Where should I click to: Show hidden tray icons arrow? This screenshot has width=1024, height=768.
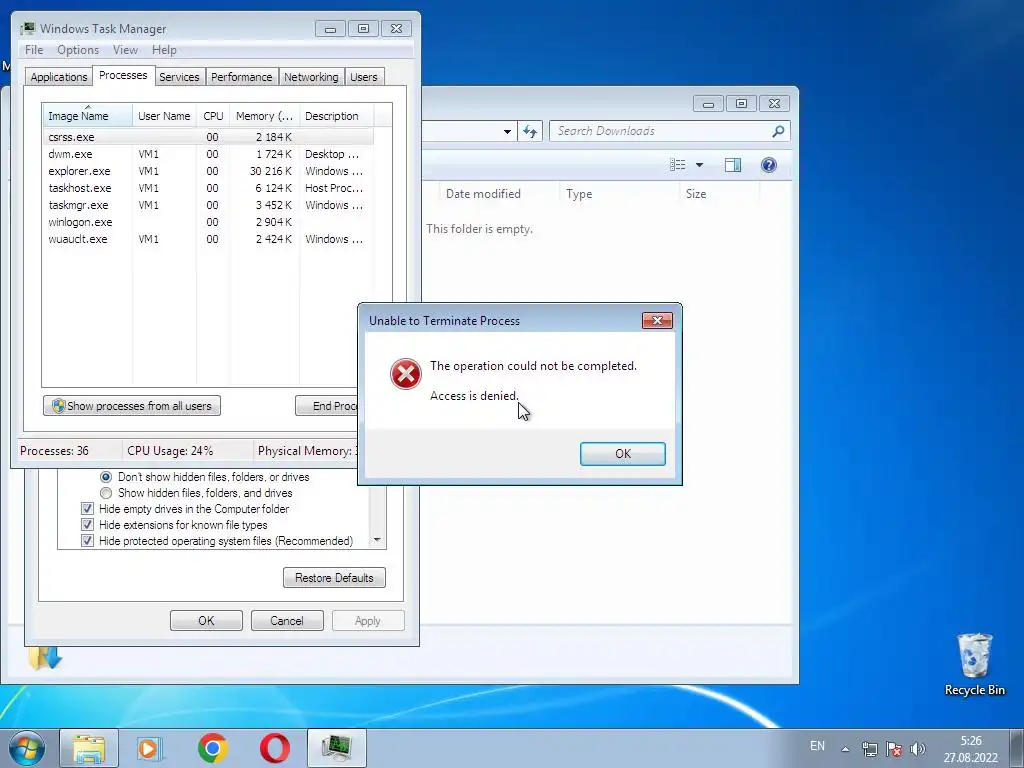tap(845, 749)
